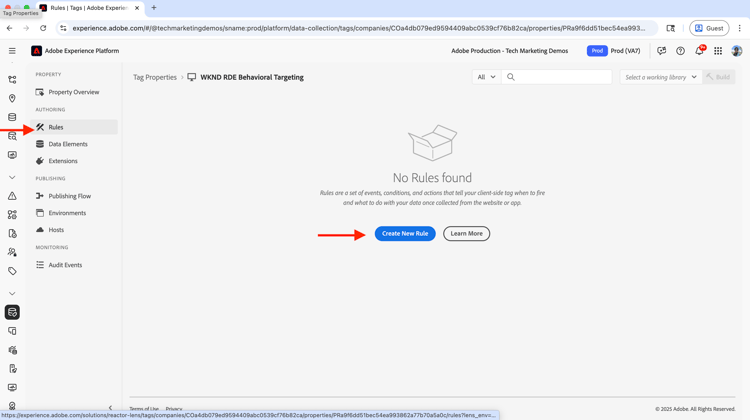
Task: Open the browser three-dot menu
Action: tap(739, 28)
